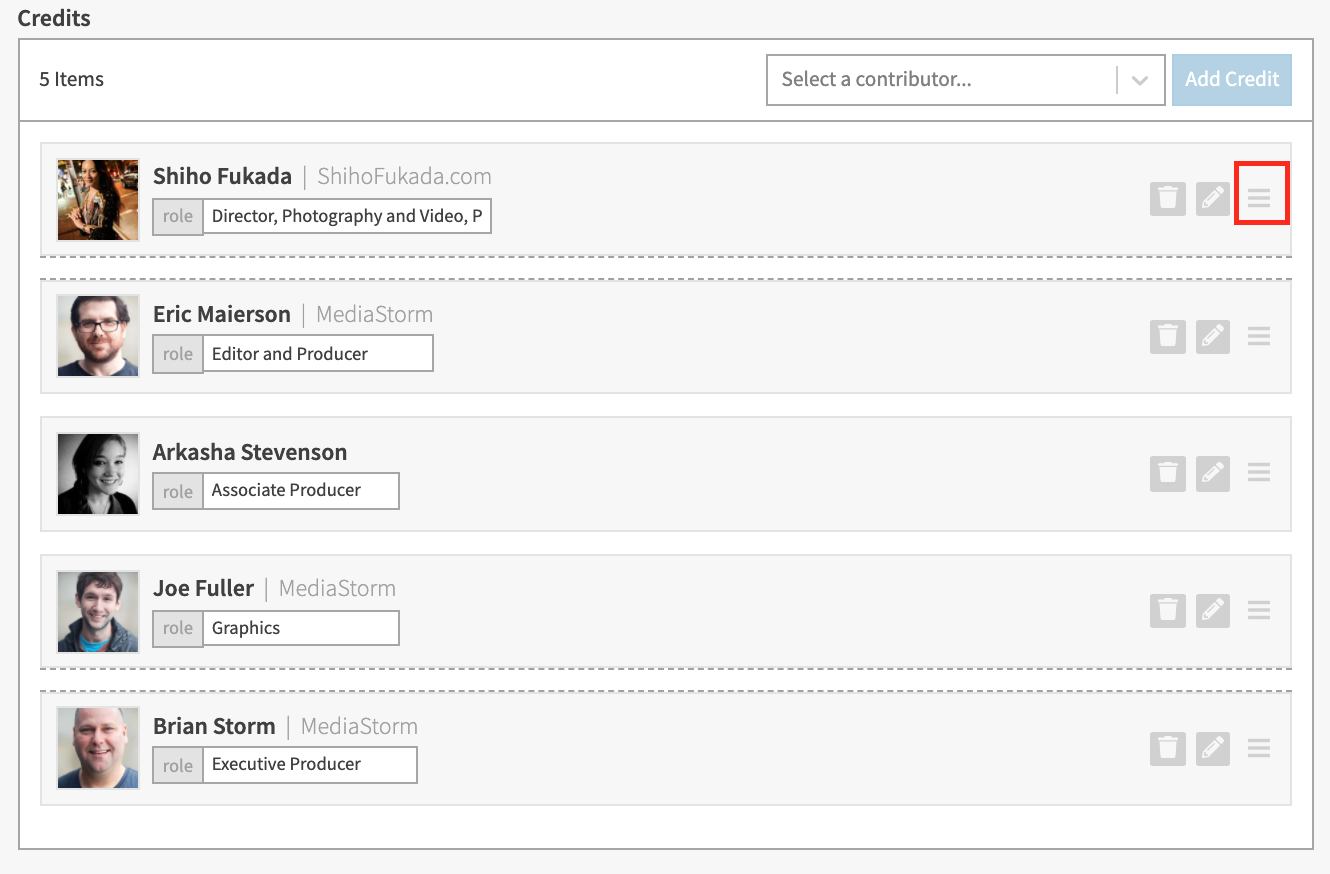This screenshot has height=874, width=1330.
Task: Click the reorder handle for Joe Fuller
Action: [x=1259, y=610]
